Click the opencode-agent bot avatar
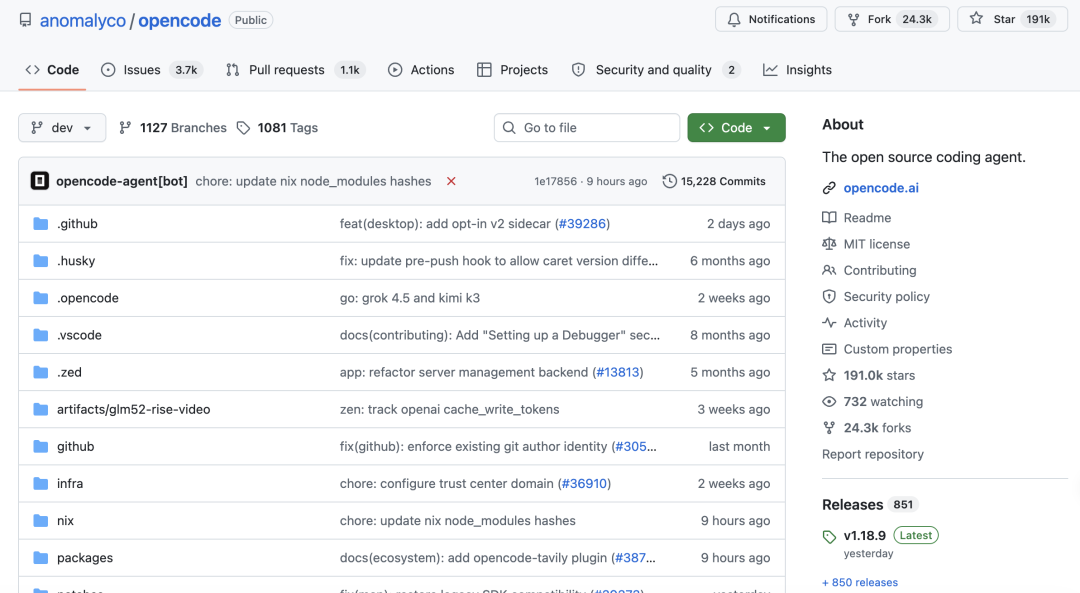Screen dimensions: 1080x593 39,181
